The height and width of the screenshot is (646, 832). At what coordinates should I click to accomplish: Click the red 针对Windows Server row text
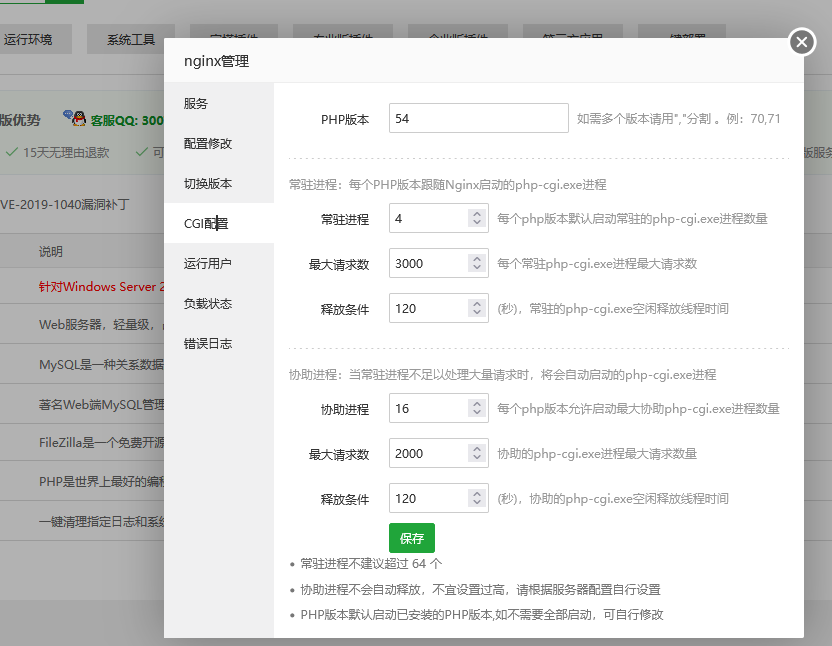[101, 287]
